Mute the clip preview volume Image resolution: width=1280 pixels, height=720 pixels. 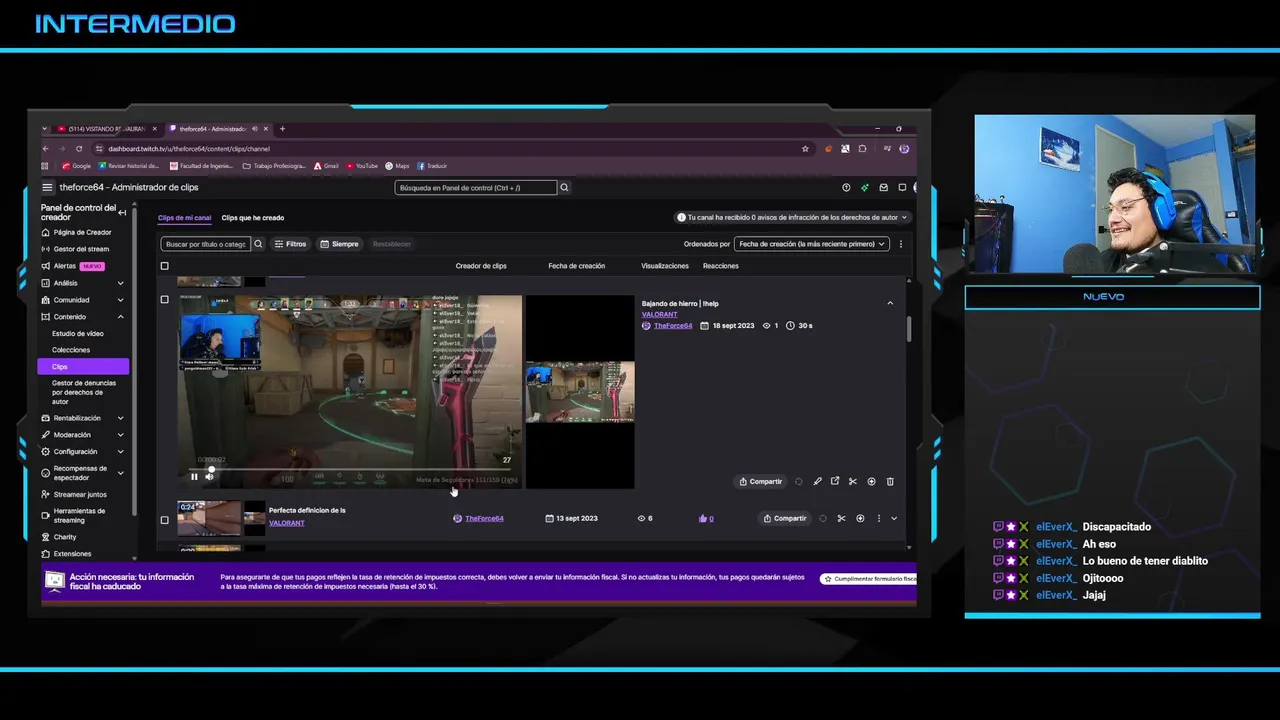tap(209, 477)
